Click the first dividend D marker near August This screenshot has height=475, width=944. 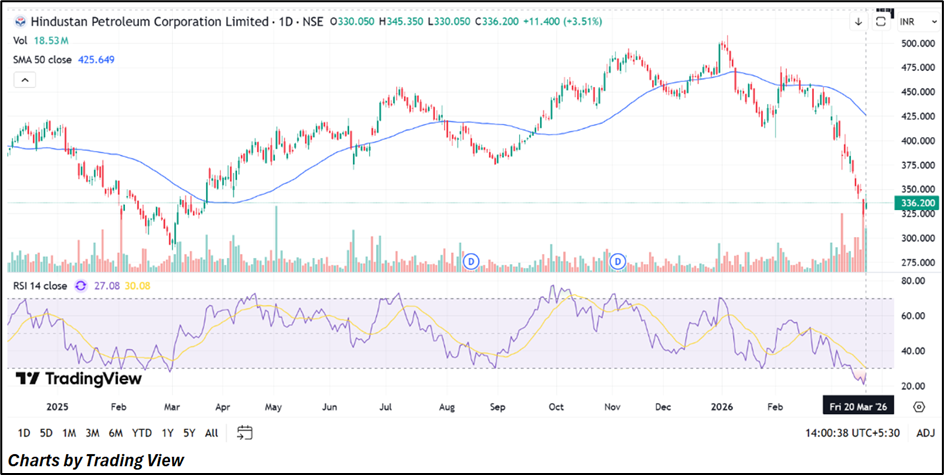[471, 262]
